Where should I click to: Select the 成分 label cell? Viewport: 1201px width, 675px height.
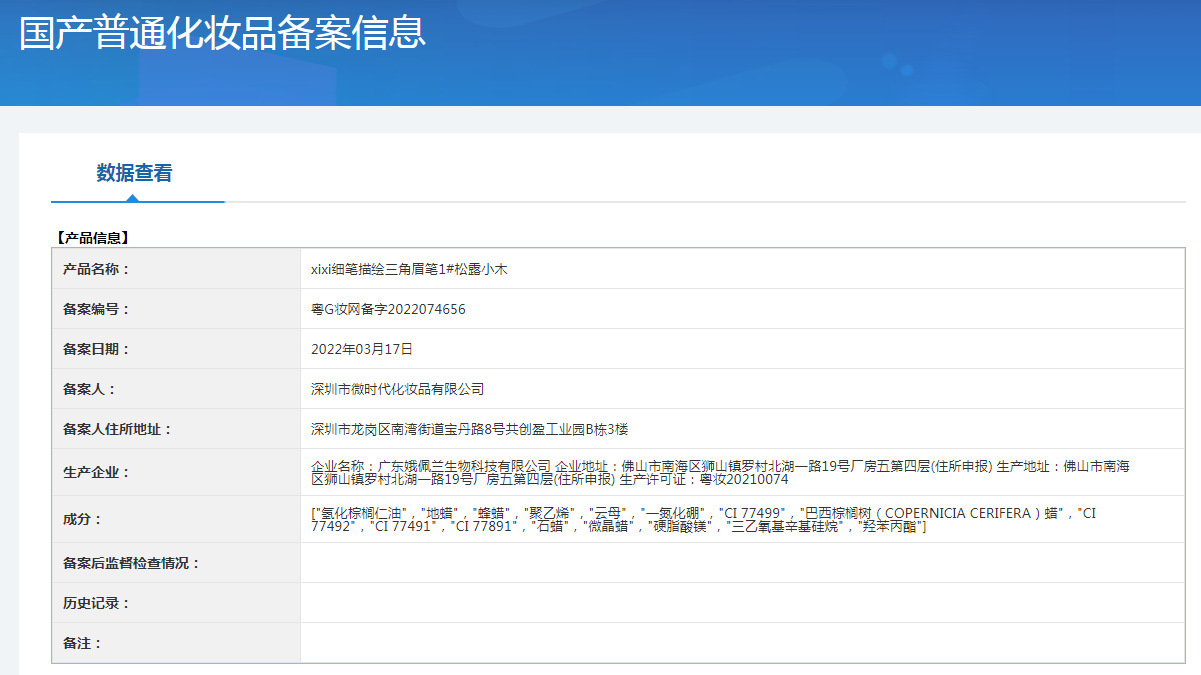176,519
